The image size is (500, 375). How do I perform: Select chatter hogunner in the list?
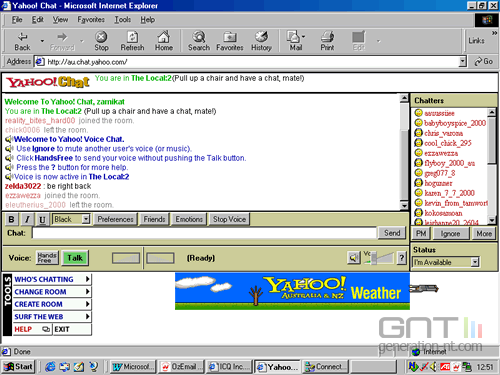coord(438,183)
